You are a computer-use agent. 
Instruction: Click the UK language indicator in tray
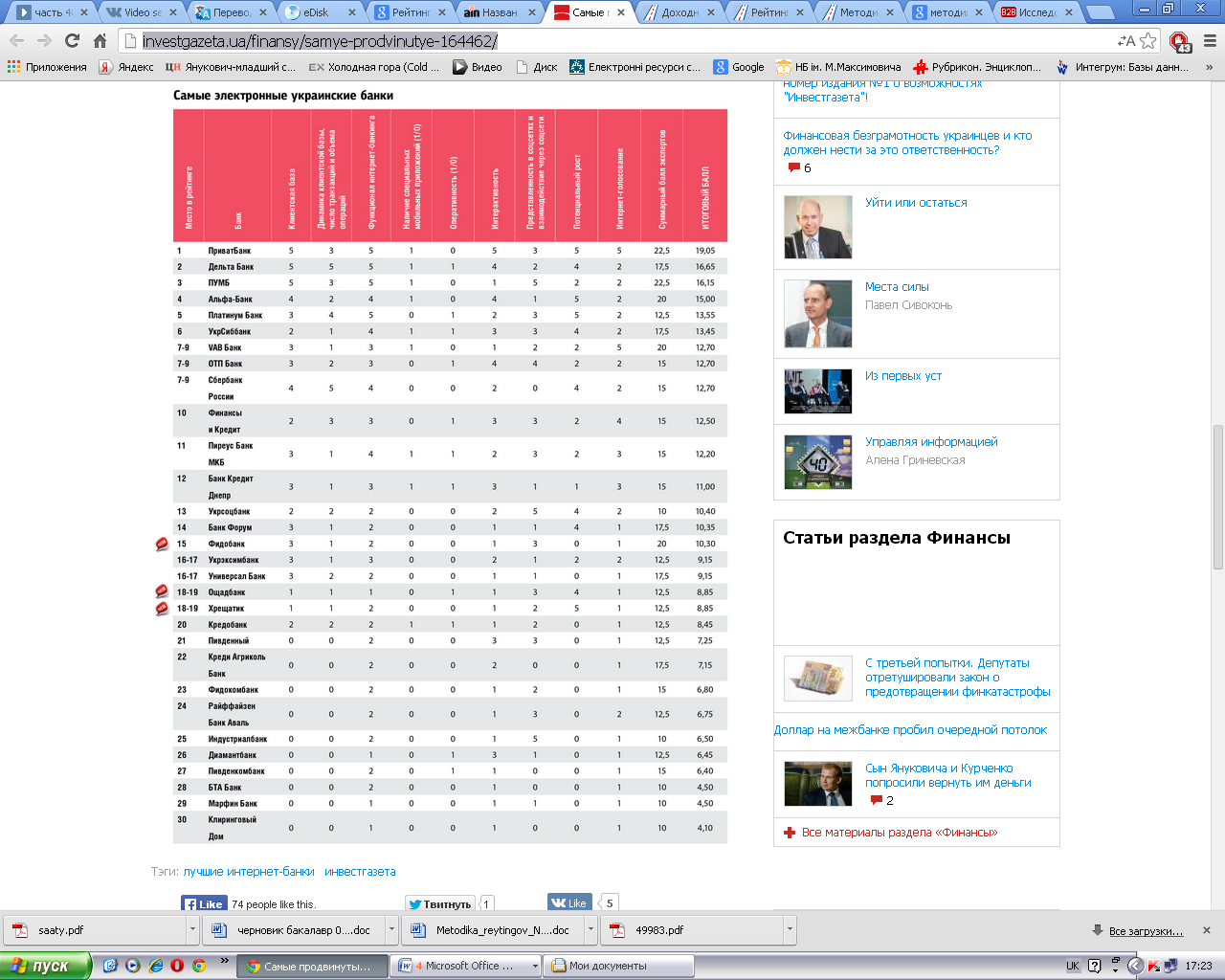(1073, 966)
